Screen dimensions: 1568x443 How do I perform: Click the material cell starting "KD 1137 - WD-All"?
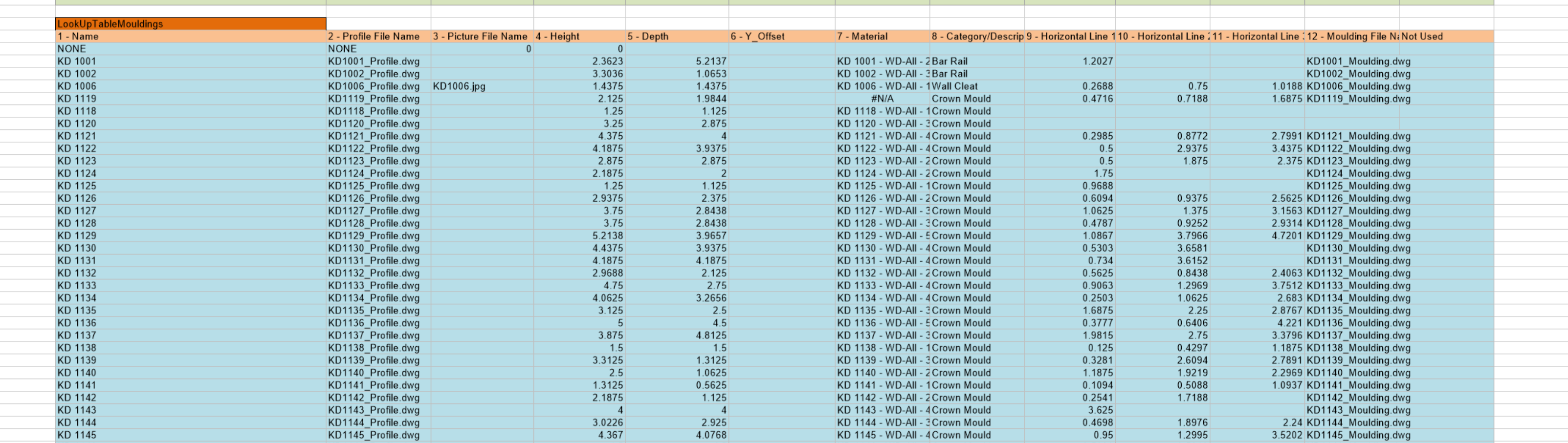point(883,336)
